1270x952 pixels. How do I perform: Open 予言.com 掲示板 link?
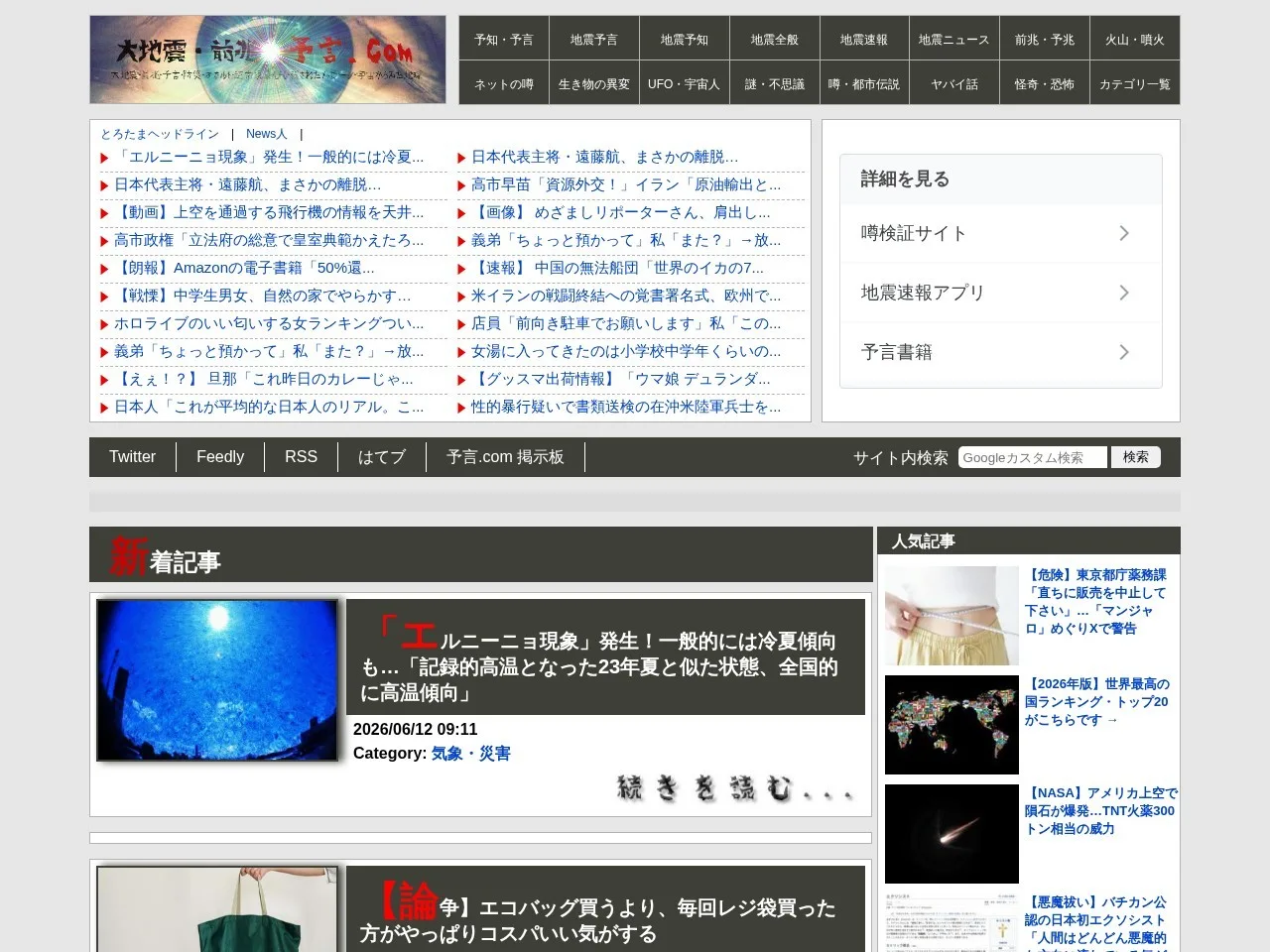pyautogui.click(x=505, y=457)
